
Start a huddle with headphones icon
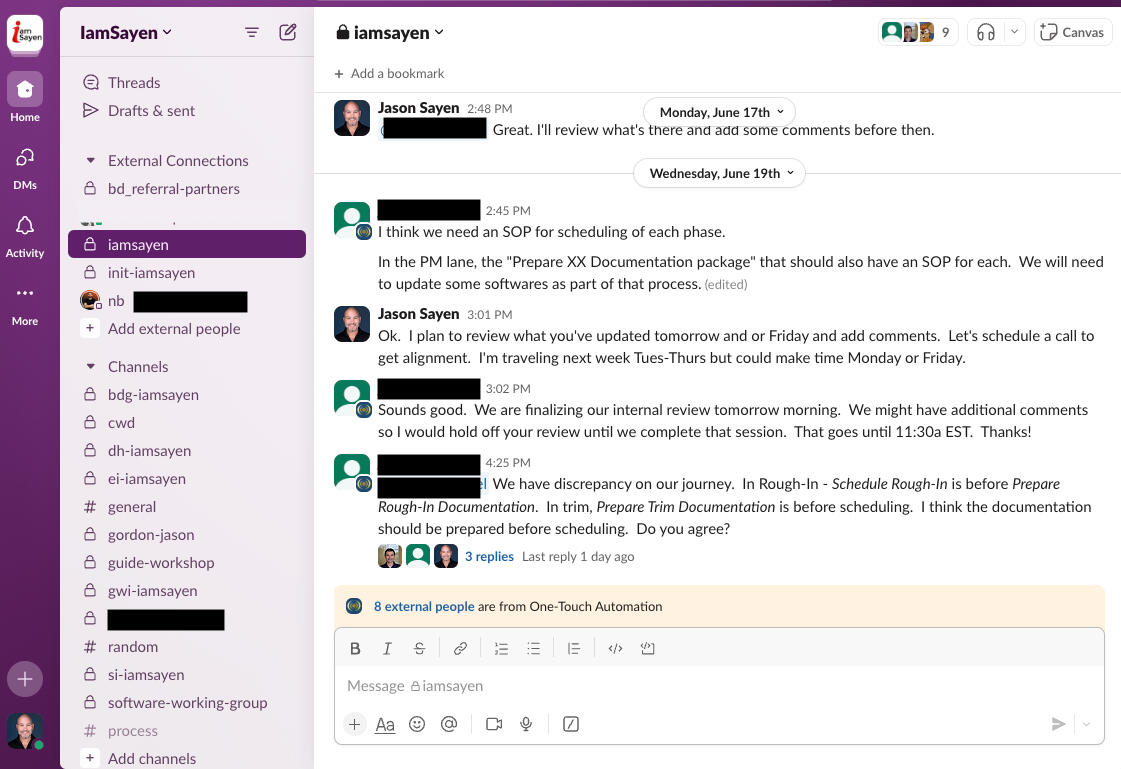click(986, 32)
